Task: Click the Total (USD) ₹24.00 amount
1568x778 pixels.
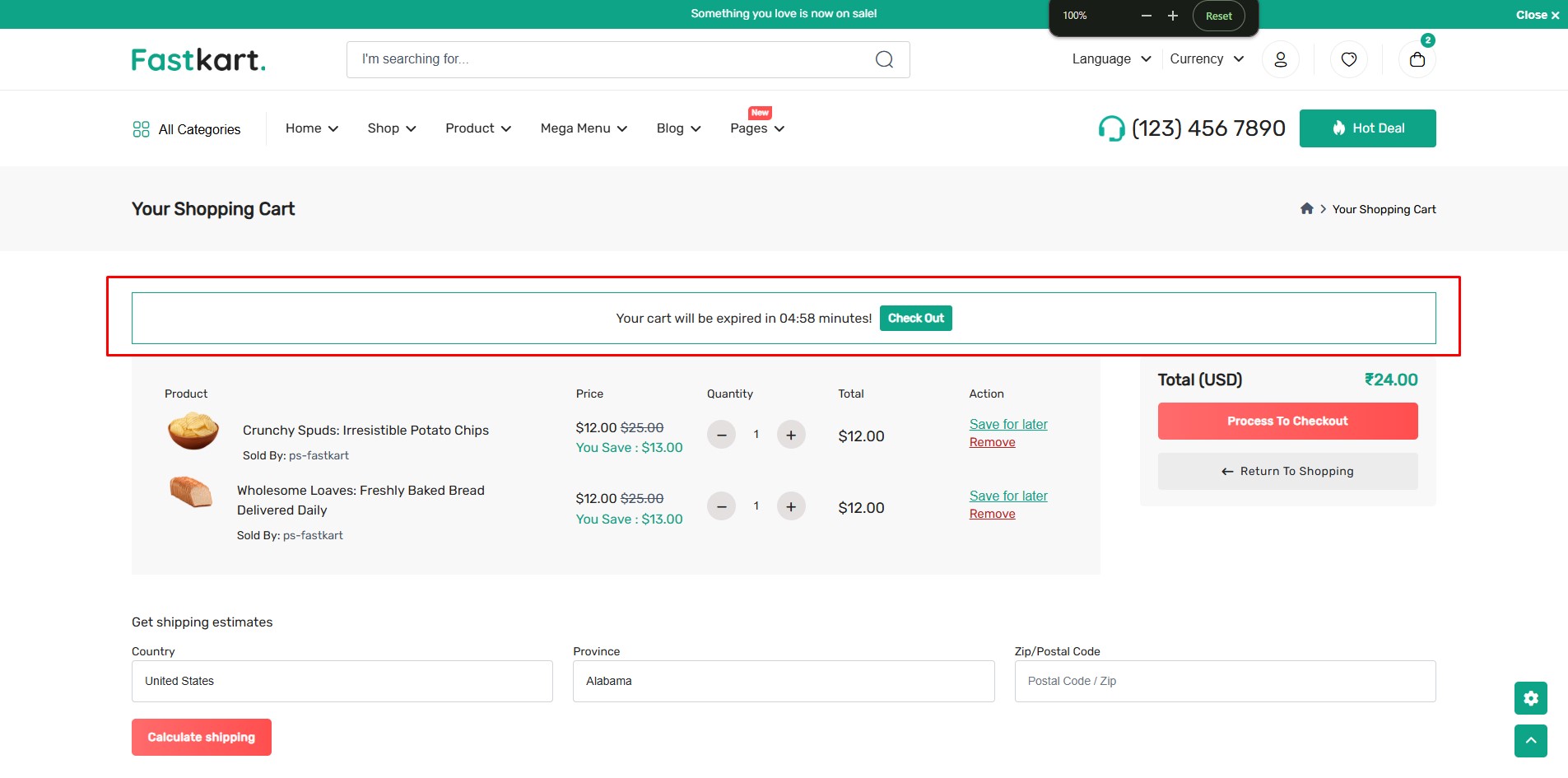Action: 1391,380
